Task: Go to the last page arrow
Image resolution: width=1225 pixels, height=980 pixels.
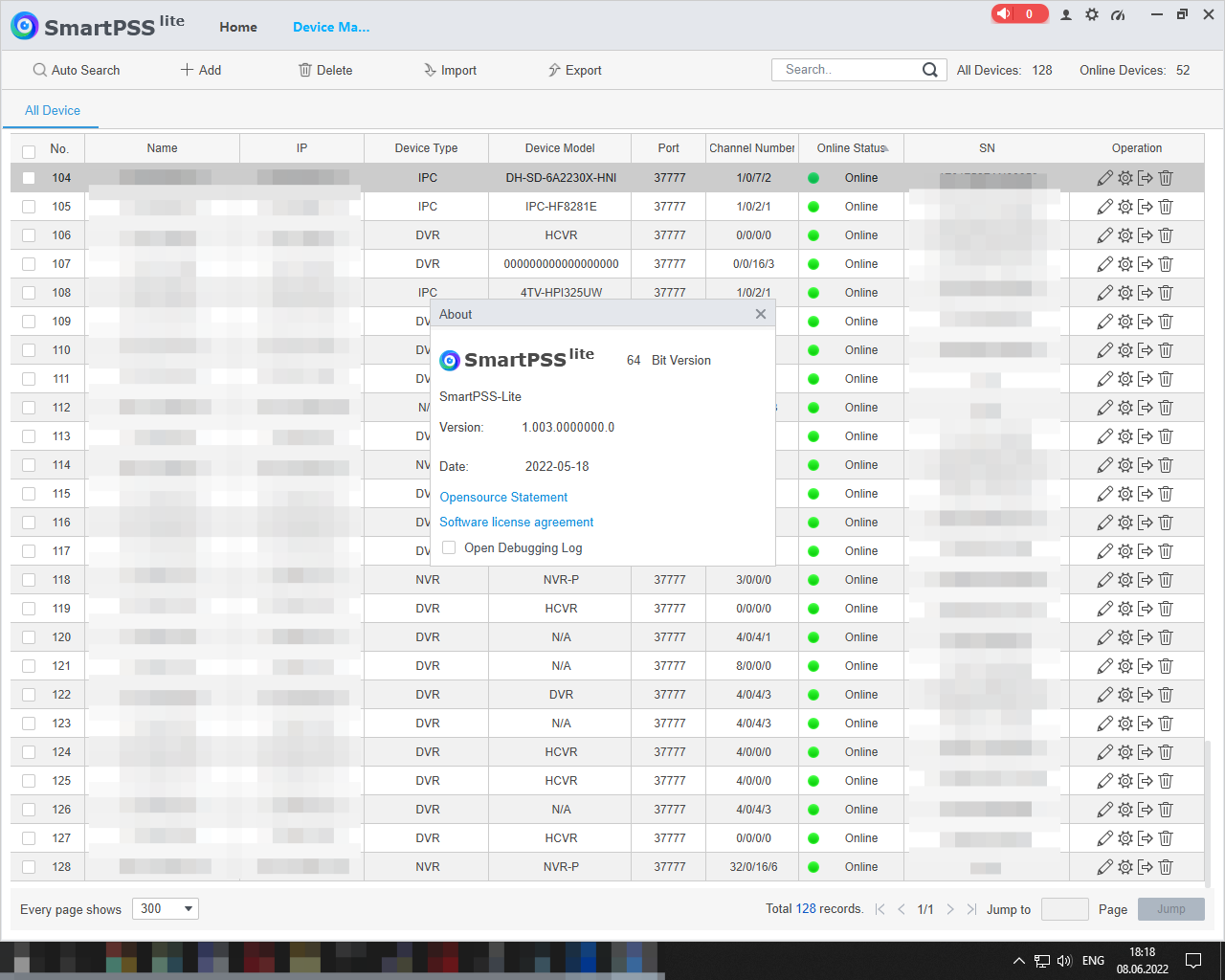Action: 971,909
